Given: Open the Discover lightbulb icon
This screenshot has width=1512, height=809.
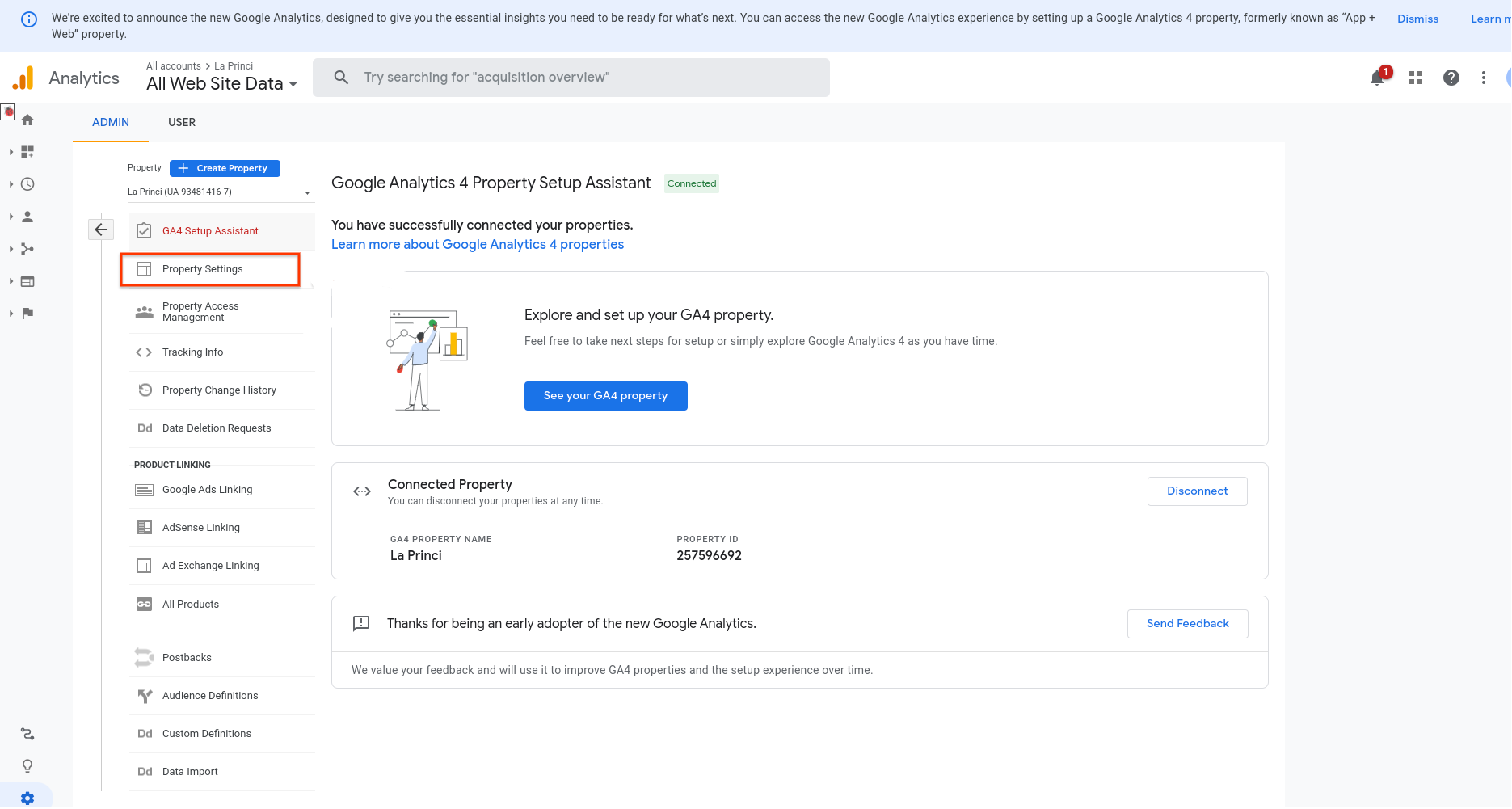Looking at the screenshot, I should pyautogui.click(x=27, y=766).
